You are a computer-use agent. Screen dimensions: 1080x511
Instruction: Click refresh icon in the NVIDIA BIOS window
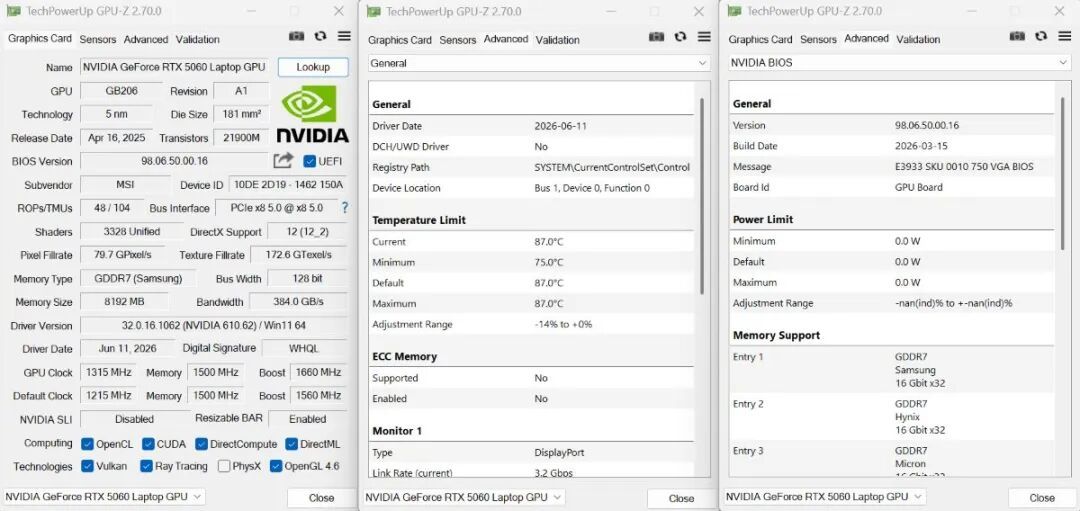click(x=1041, y=36)
